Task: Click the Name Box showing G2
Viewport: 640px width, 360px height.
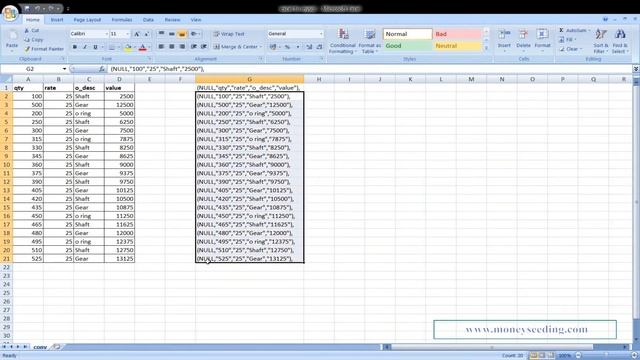Action: [x=31, y=69]
